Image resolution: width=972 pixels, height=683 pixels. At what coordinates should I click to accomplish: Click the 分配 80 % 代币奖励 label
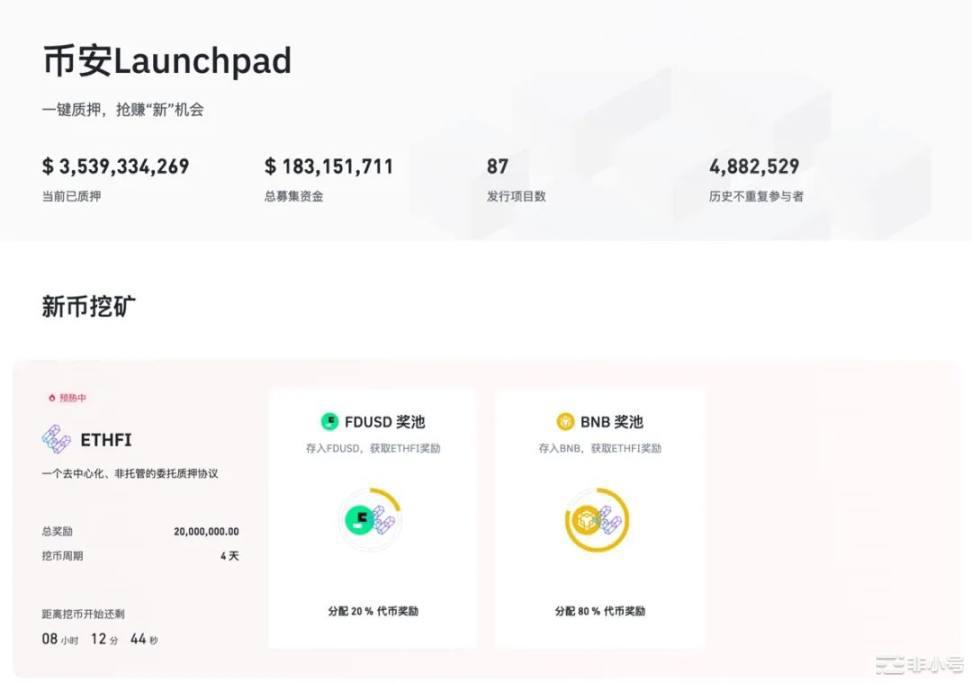(x=600, y=611)
